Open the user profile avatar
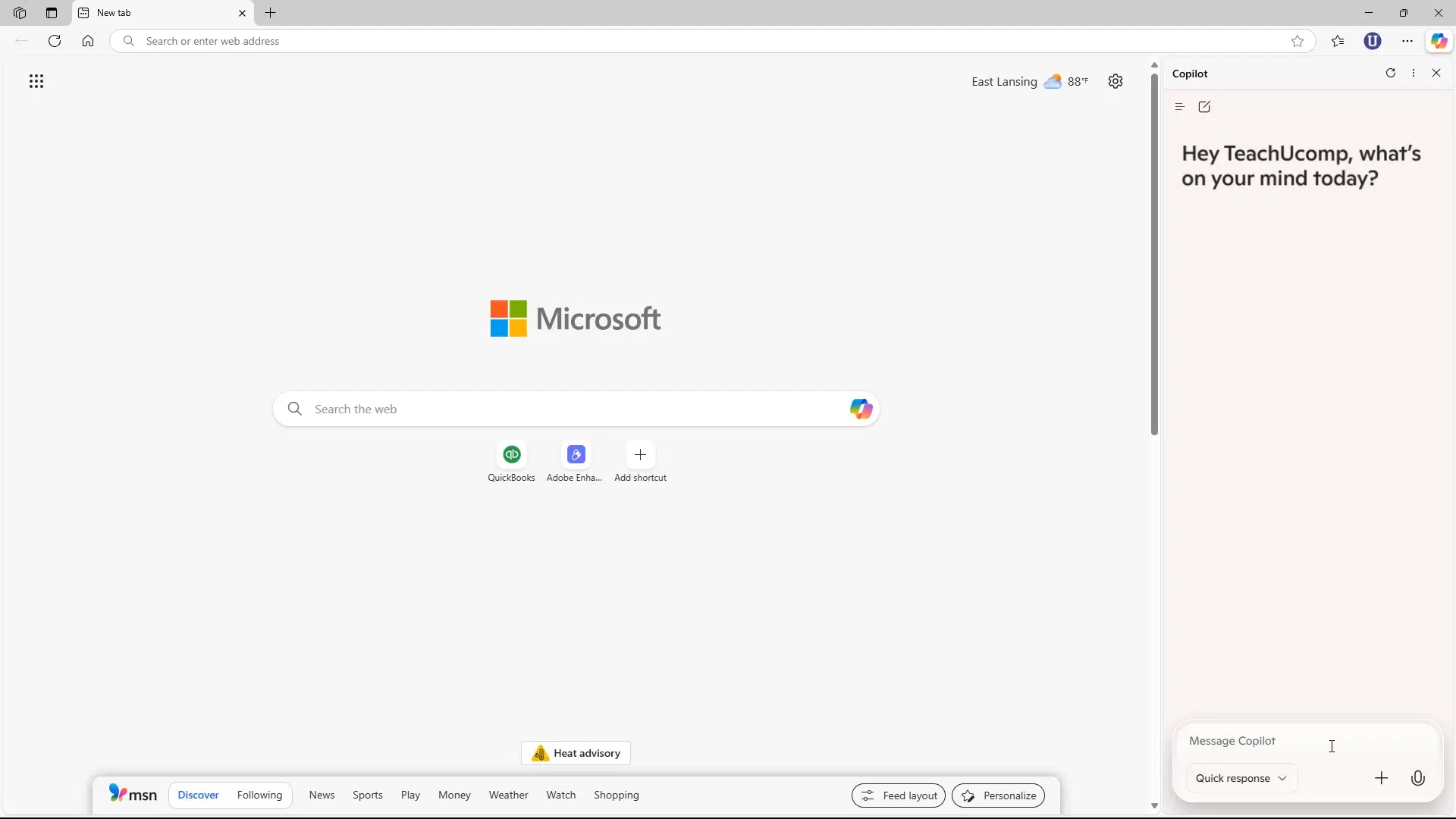 click(1373, 41)
